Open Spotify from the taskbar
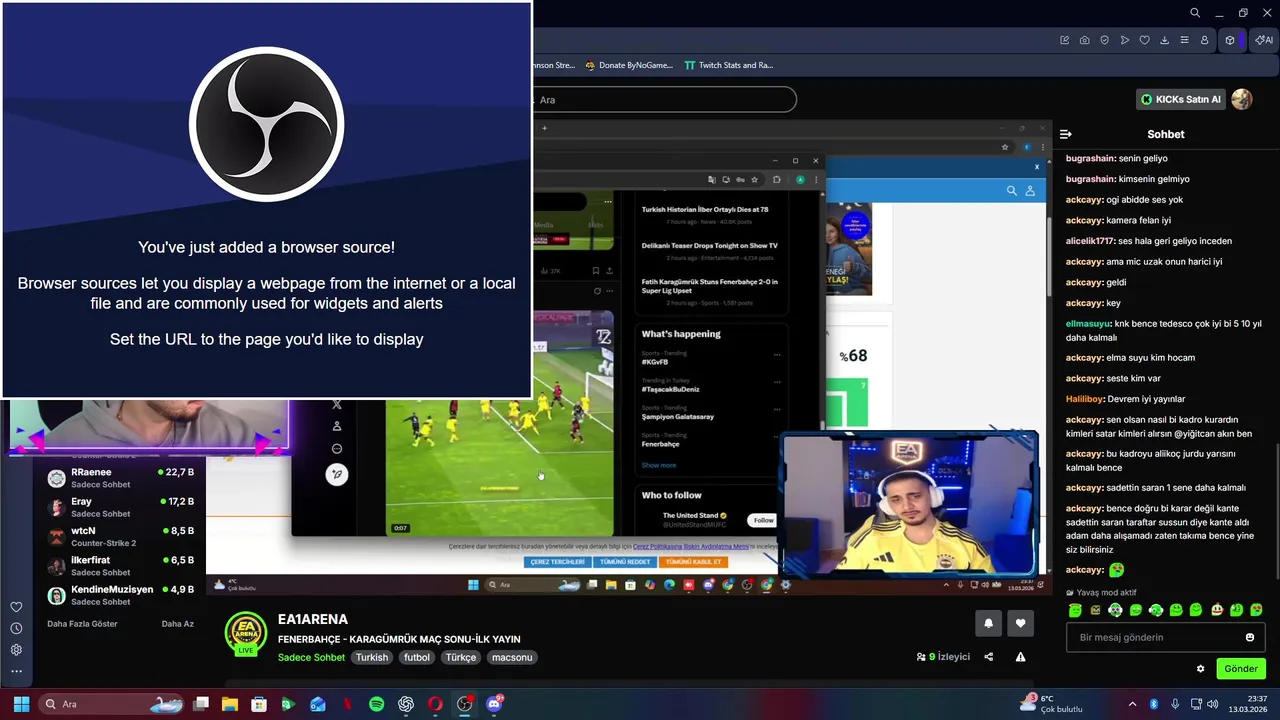 pos(376,704)
